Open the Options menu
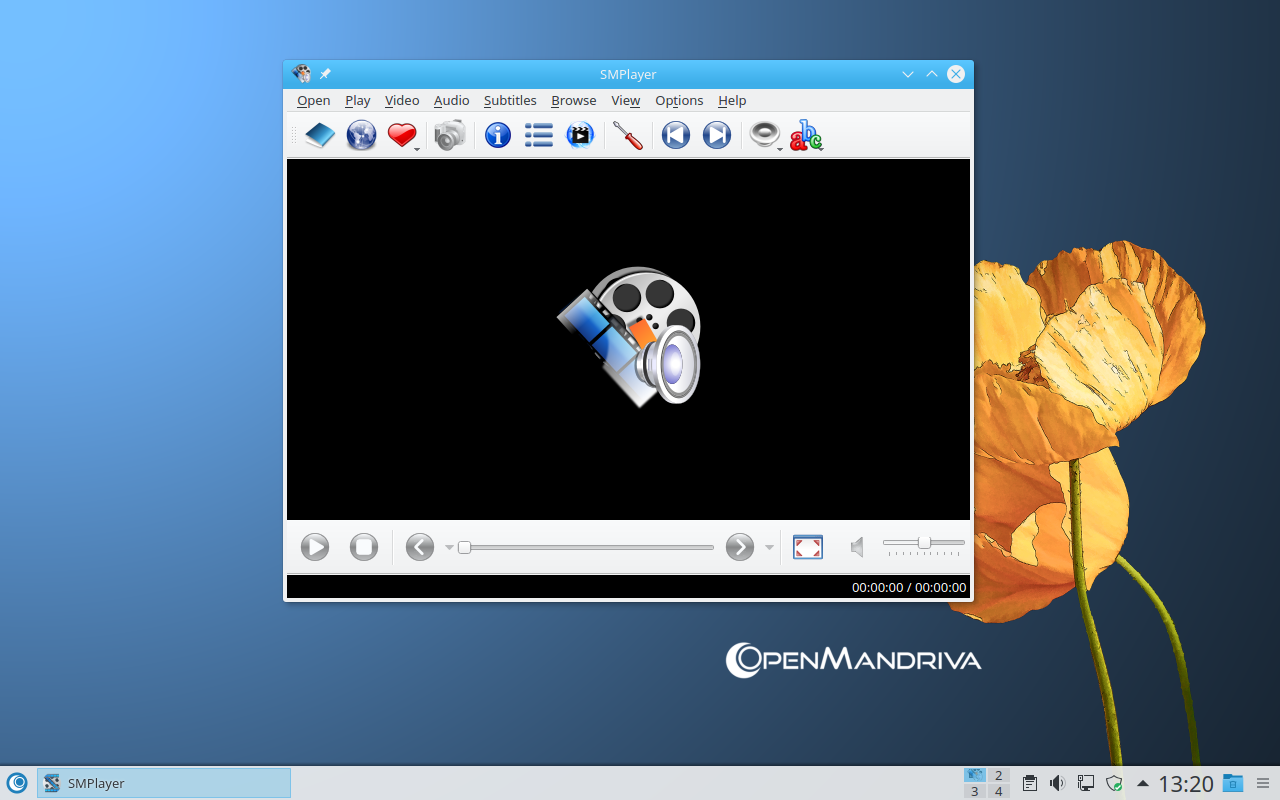 (678, 100)
